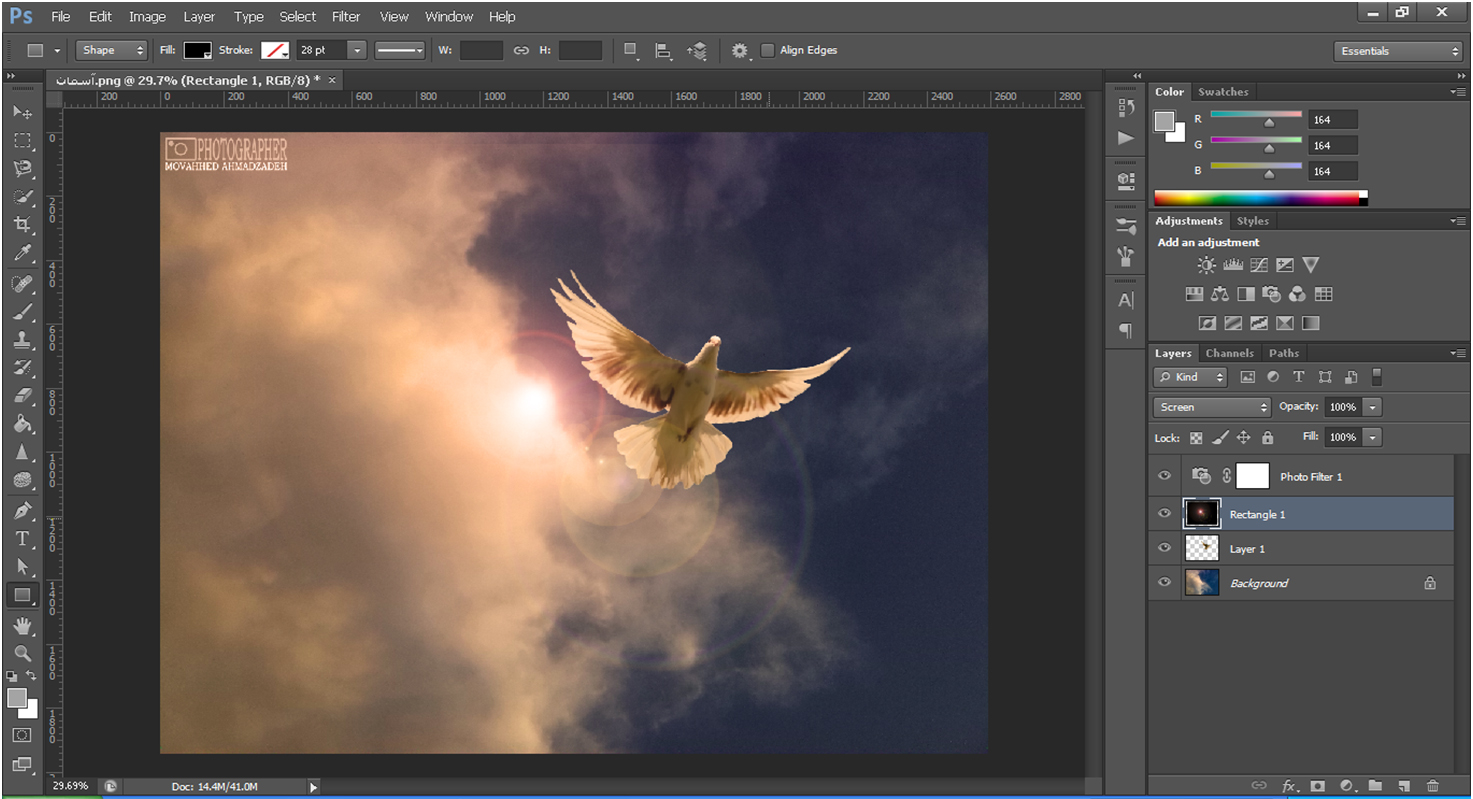Select the Eyedropper tool
This screenshot has width=1473, height=799.
(22, 253)
